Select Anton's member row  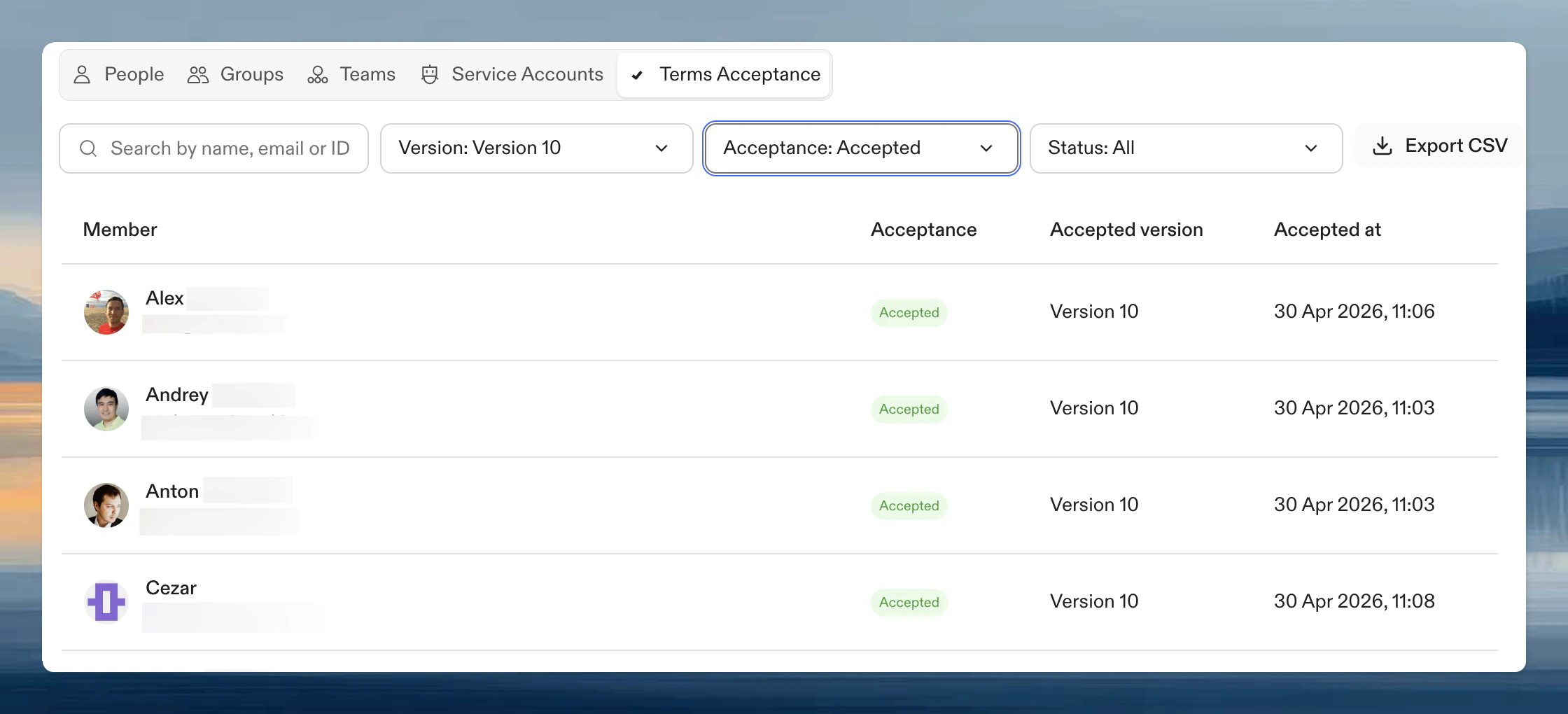pos(490,505)
